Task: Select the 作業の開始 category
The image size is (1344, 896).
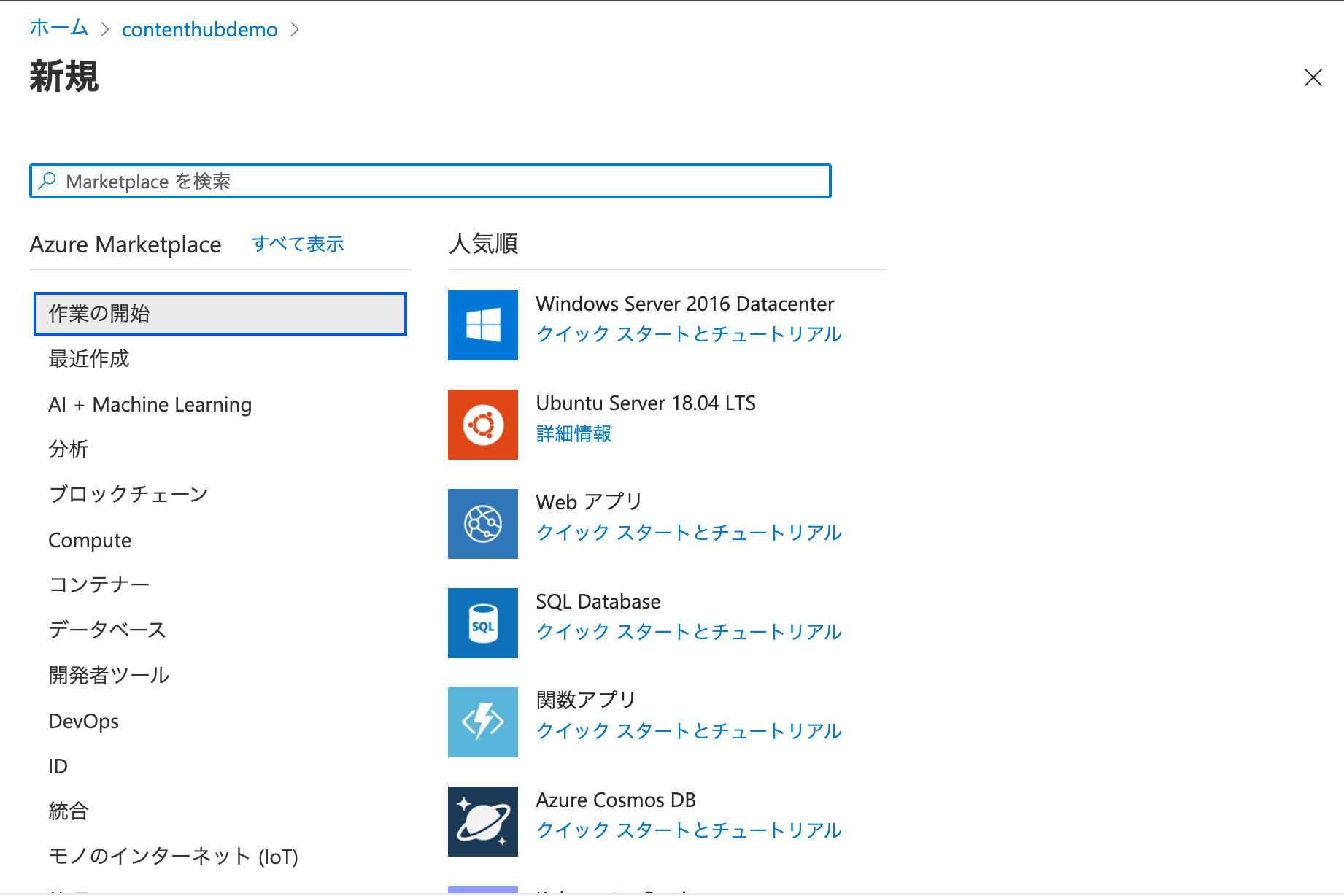Action: click(x=220, y=314)
